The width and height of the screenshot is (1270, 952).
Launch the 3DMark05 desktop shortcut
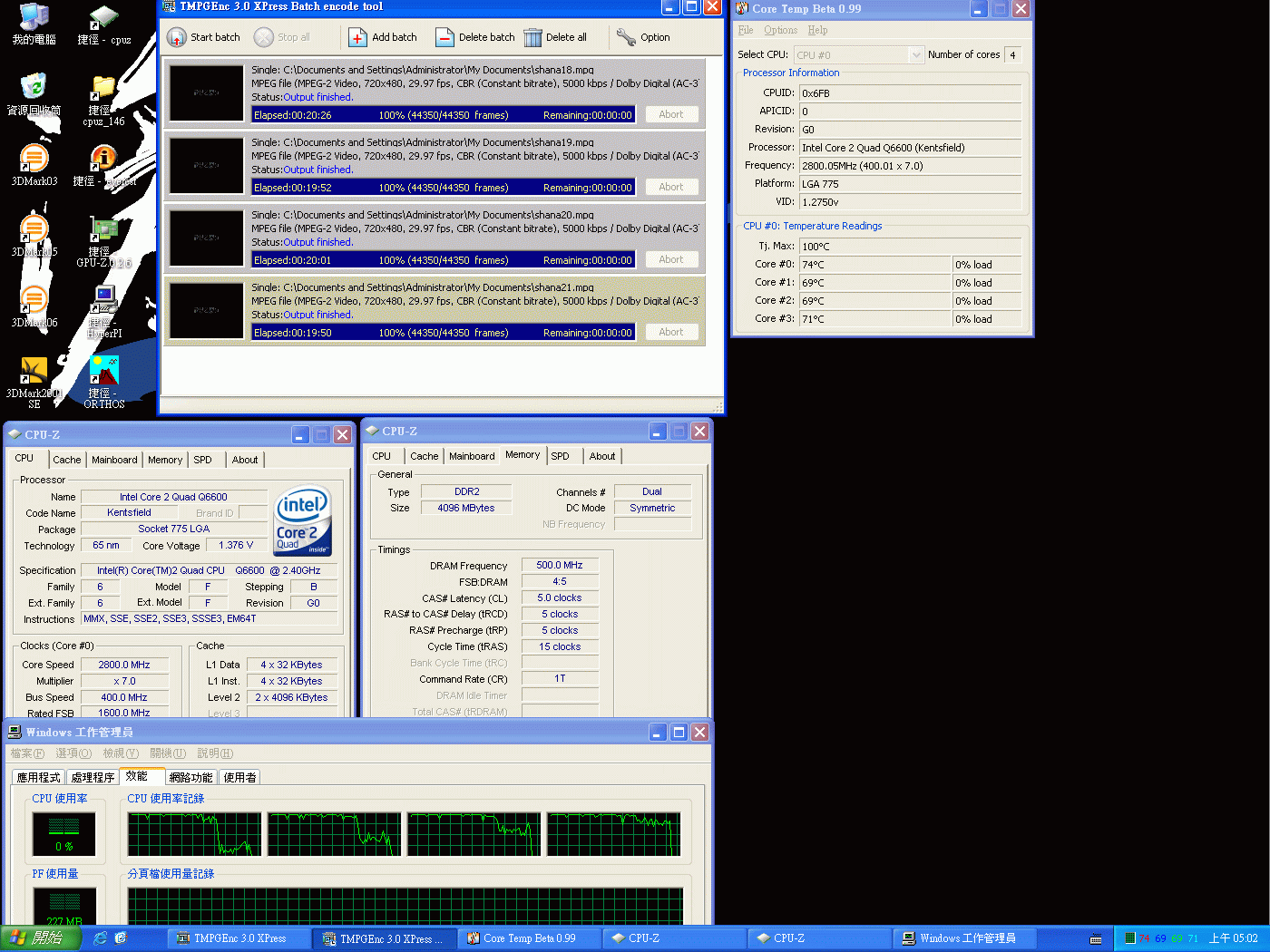[34, 236]
